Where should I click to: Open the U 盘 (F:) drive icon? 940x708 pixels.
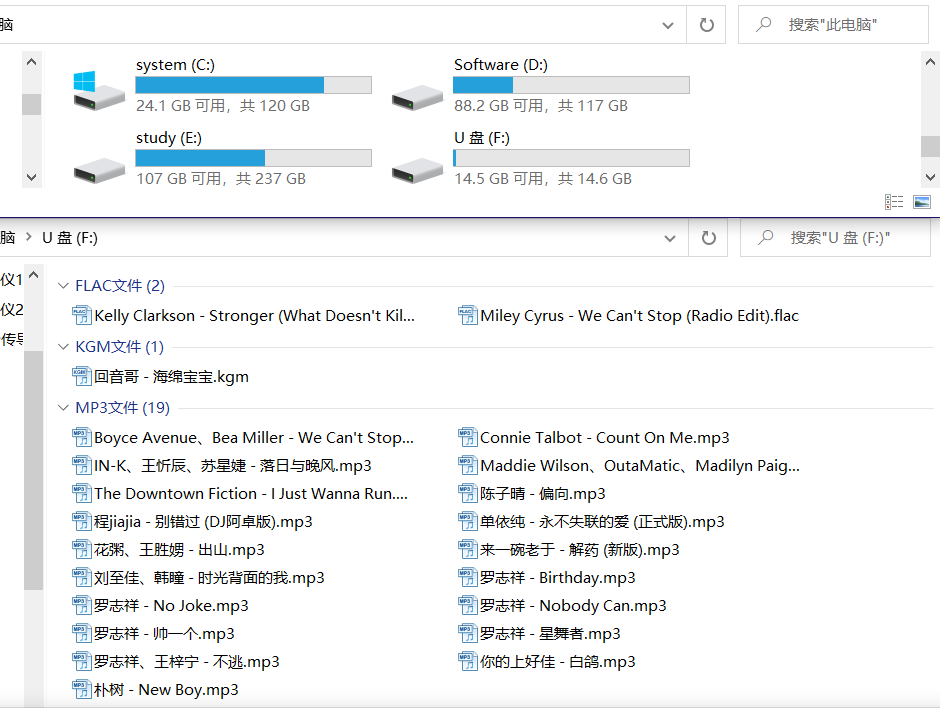(x=417, y=170)
